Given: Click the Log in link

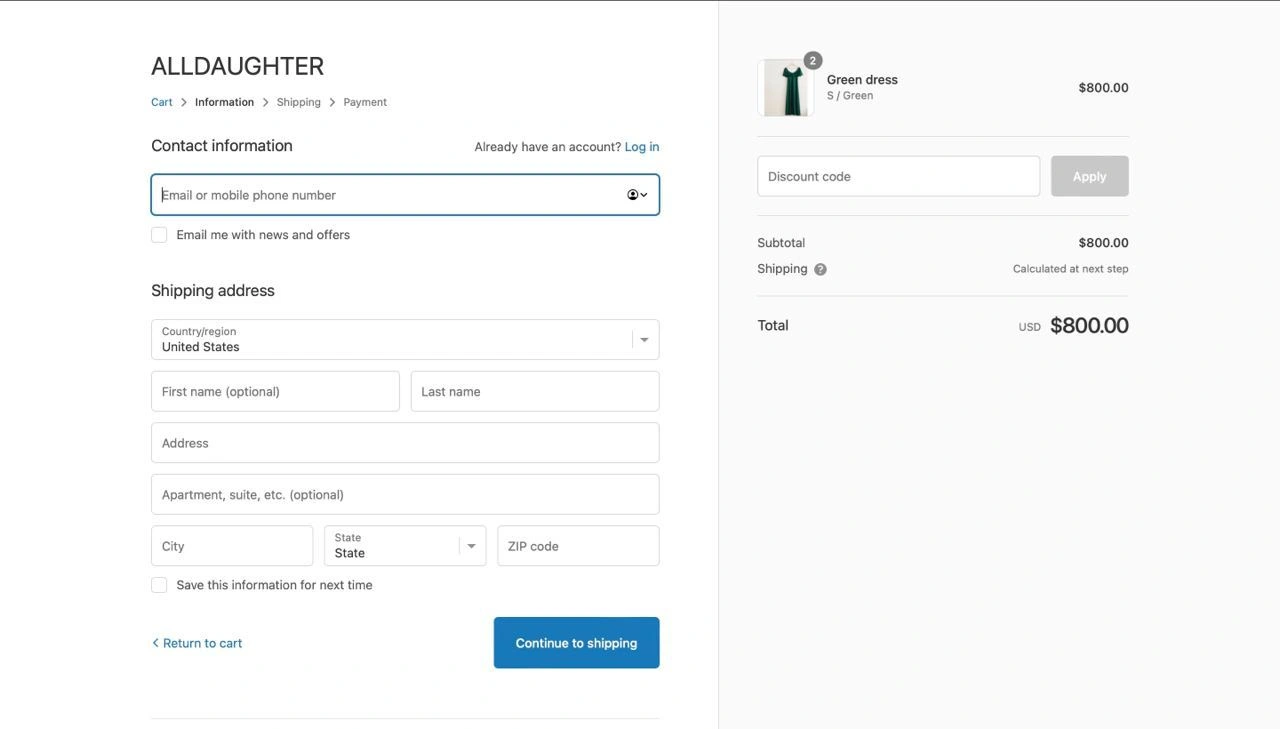Looking at the screenshot, I should point(641,147).
